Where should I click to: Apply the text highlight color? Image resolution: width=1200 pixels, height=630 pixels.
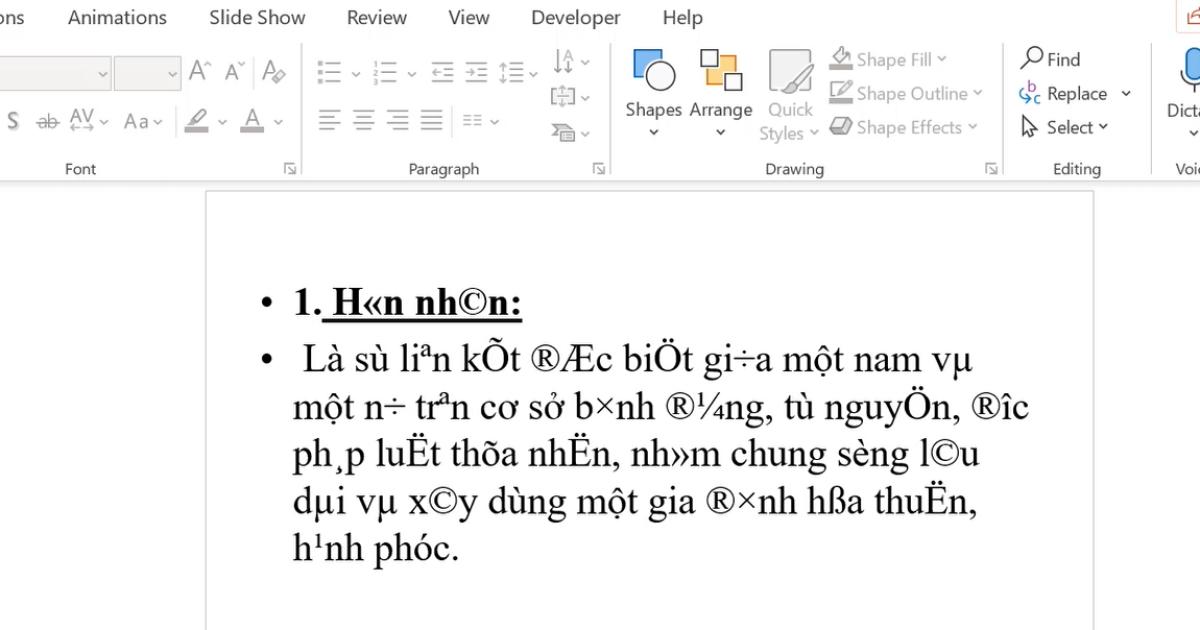click(x=197, y=121)
